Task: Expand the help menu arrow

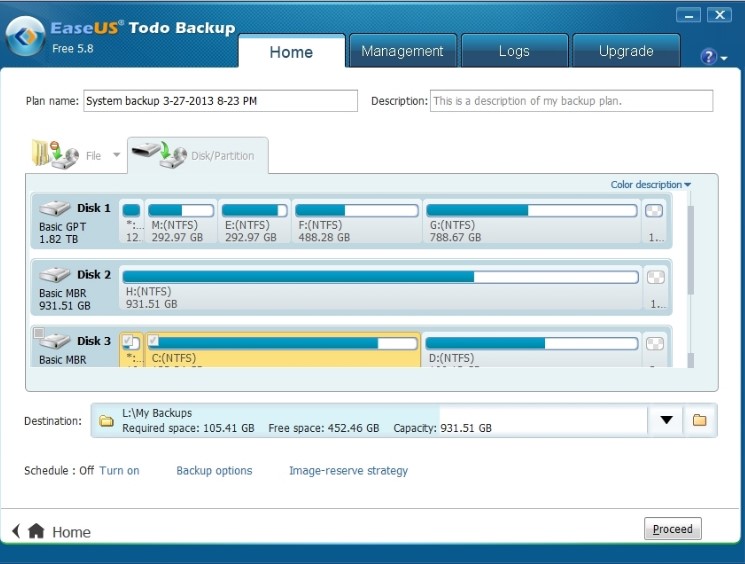Action: [724, 58]
